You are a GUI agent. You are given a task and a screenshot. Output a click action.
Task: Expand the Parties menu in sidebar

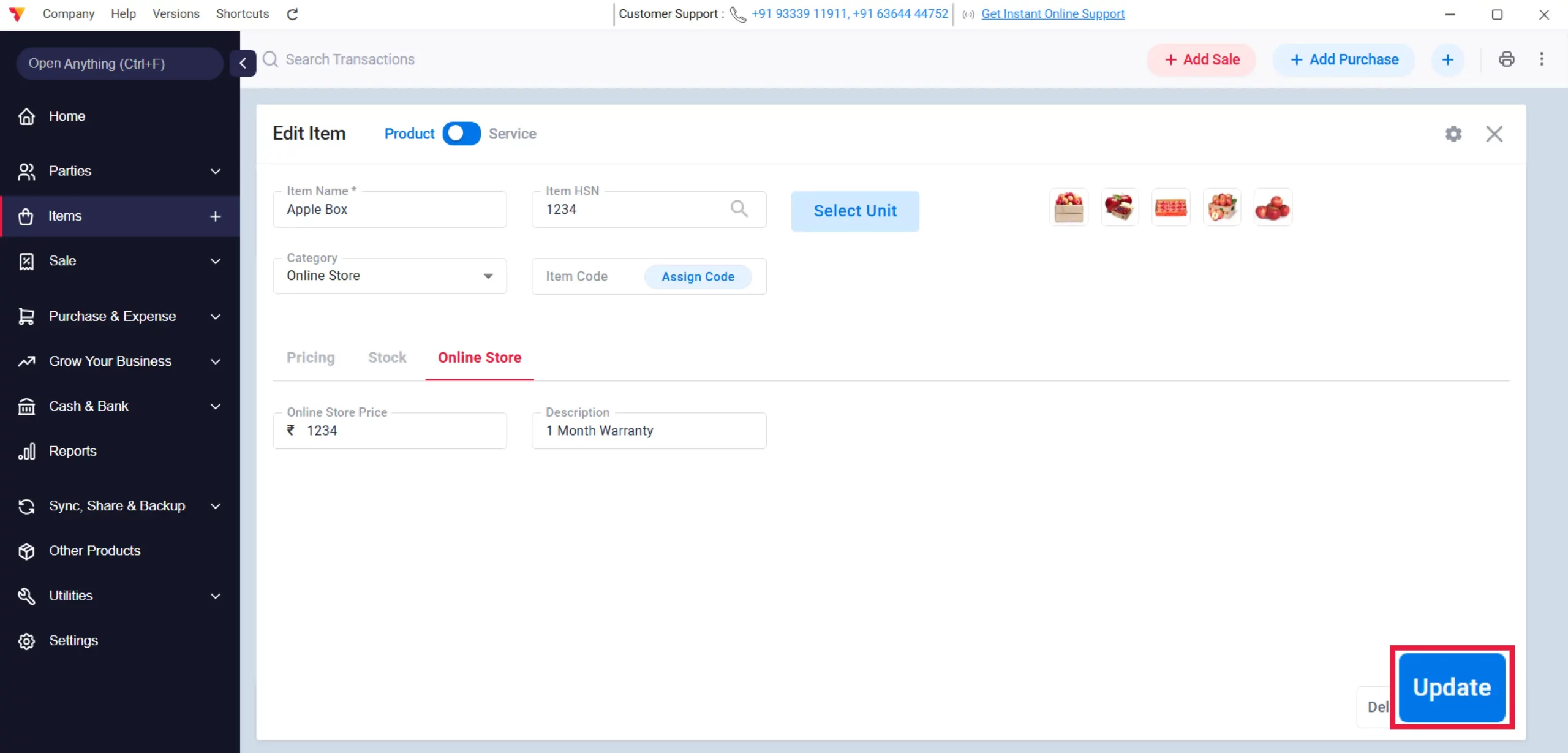(120, 171)
